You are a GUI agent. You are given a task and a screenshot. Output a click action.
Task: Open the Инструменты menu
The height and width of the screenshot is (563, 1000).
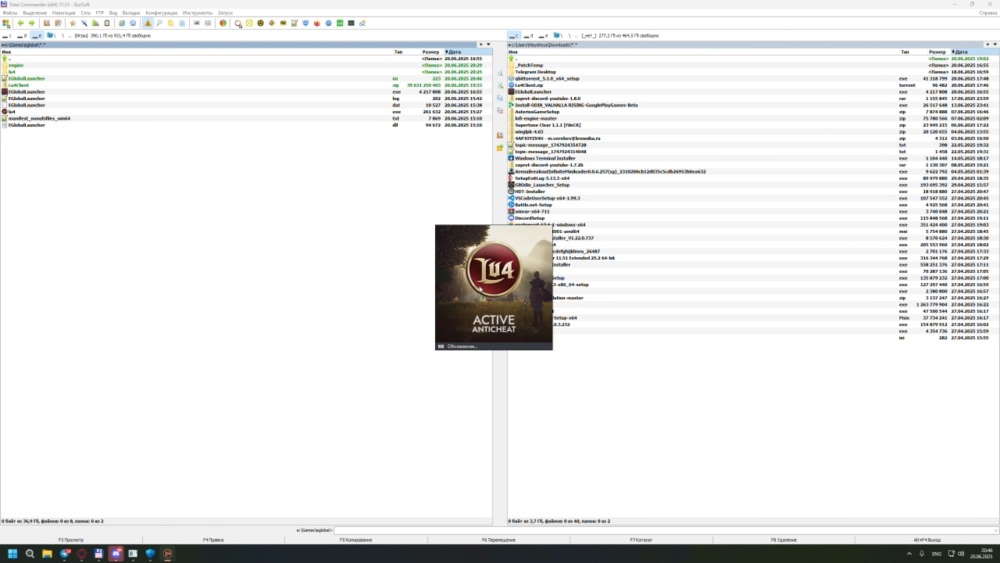pos(196,12)
